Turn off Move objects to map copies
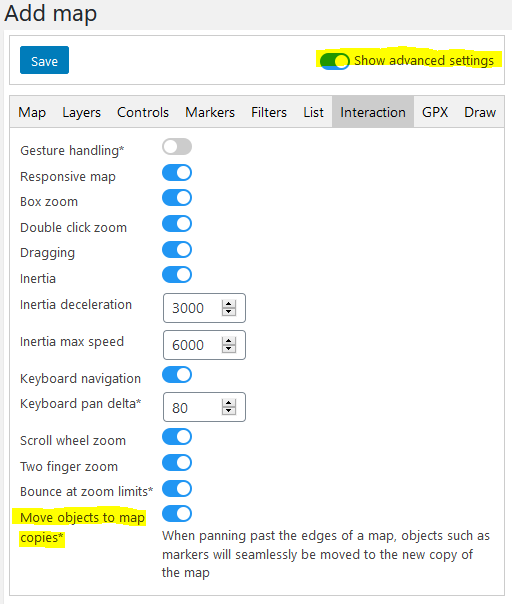This screenshot has height=604, width=512. point(177,513)
